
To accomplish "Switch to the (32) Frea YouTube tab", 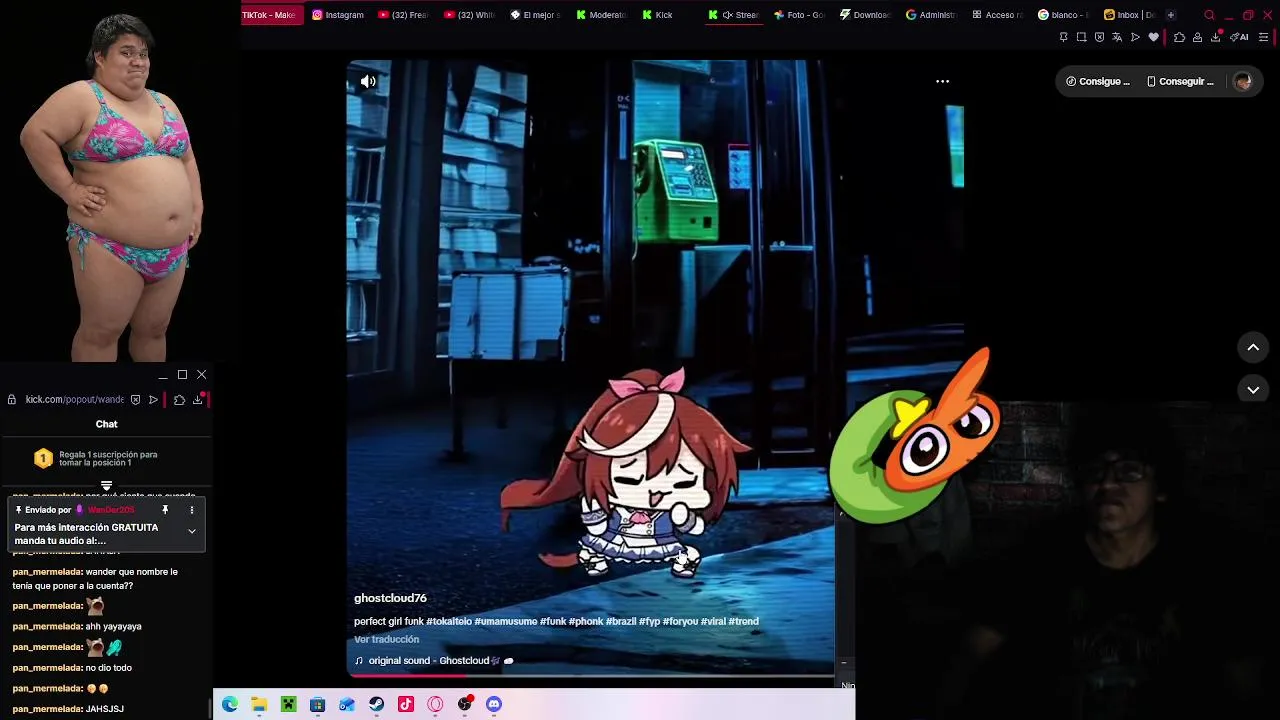I will [404, 15].
